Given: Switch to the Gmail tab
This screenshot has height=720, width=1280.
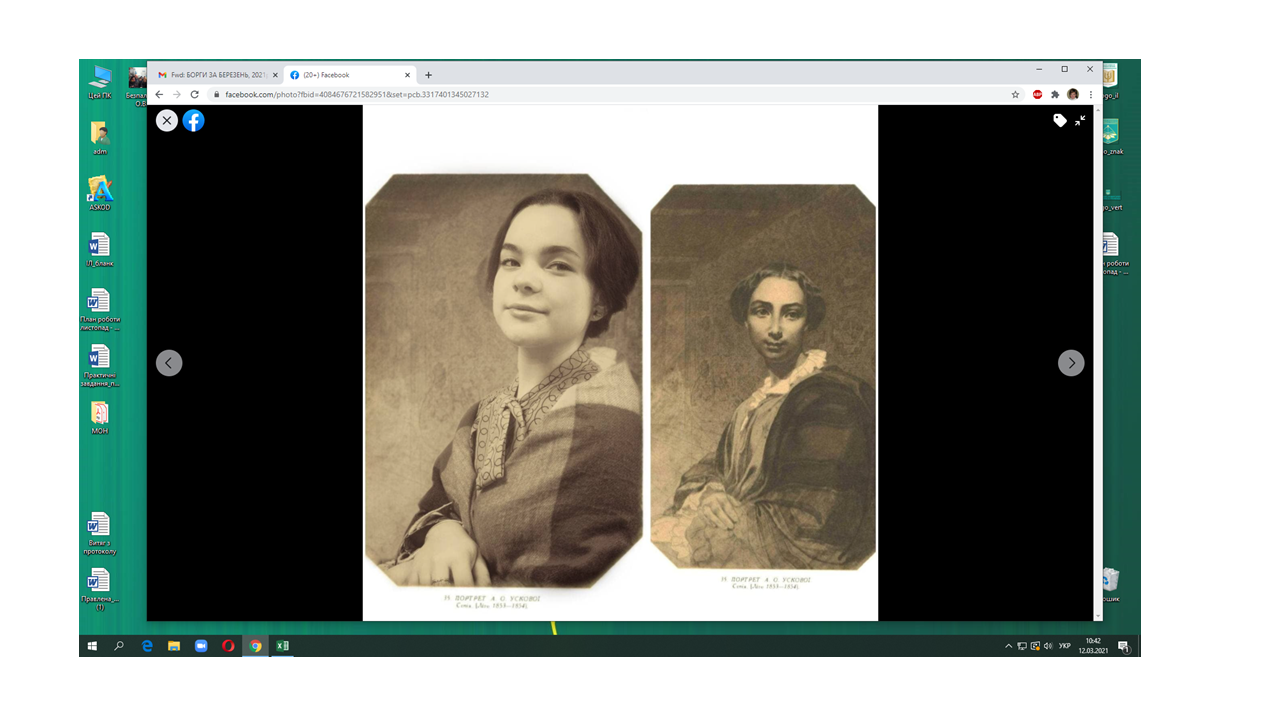Looking at the screenshot, I should click(x=214, y=75).
